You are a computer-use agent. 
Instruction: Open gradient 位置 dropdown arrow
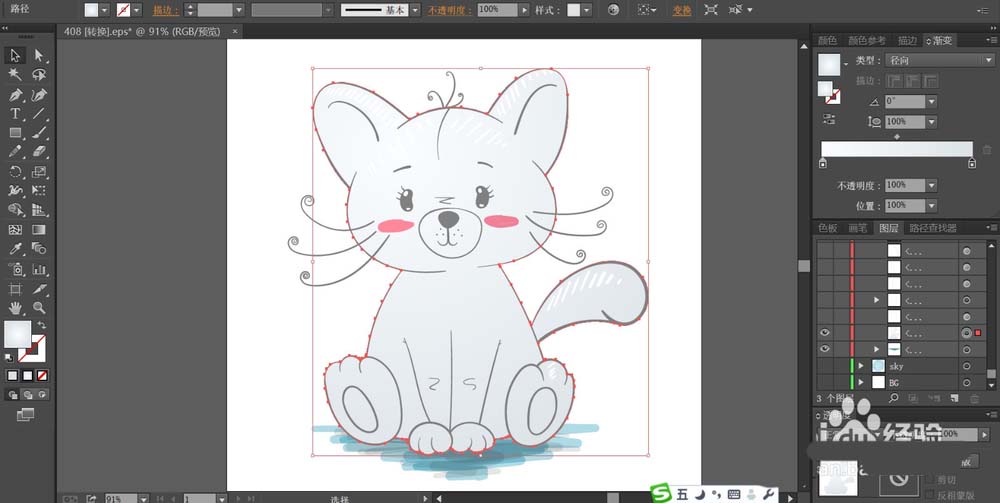point(932,205)
